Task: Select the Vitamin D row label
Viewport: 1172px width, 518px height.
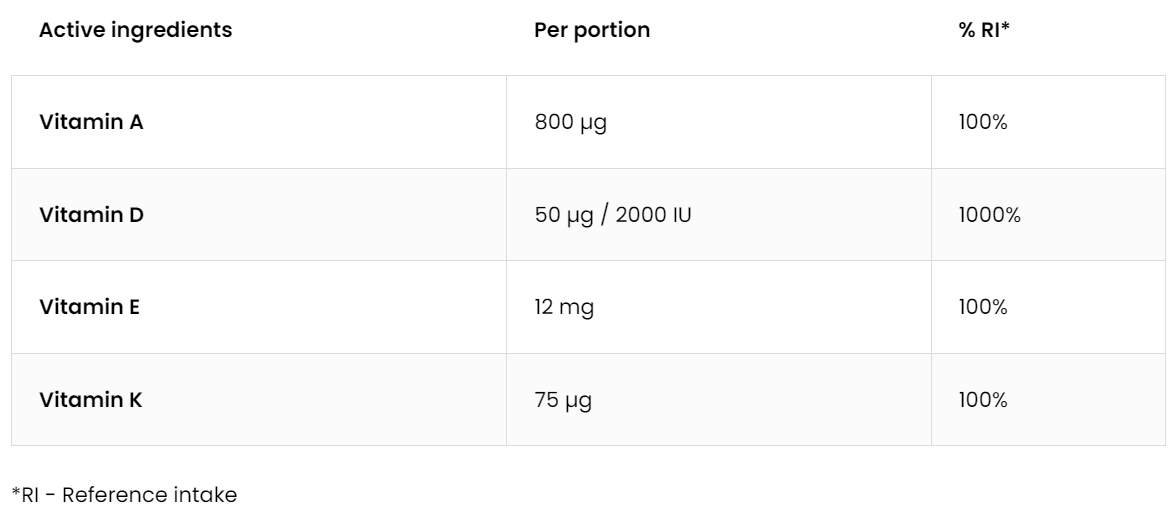Action: point(92,214)
